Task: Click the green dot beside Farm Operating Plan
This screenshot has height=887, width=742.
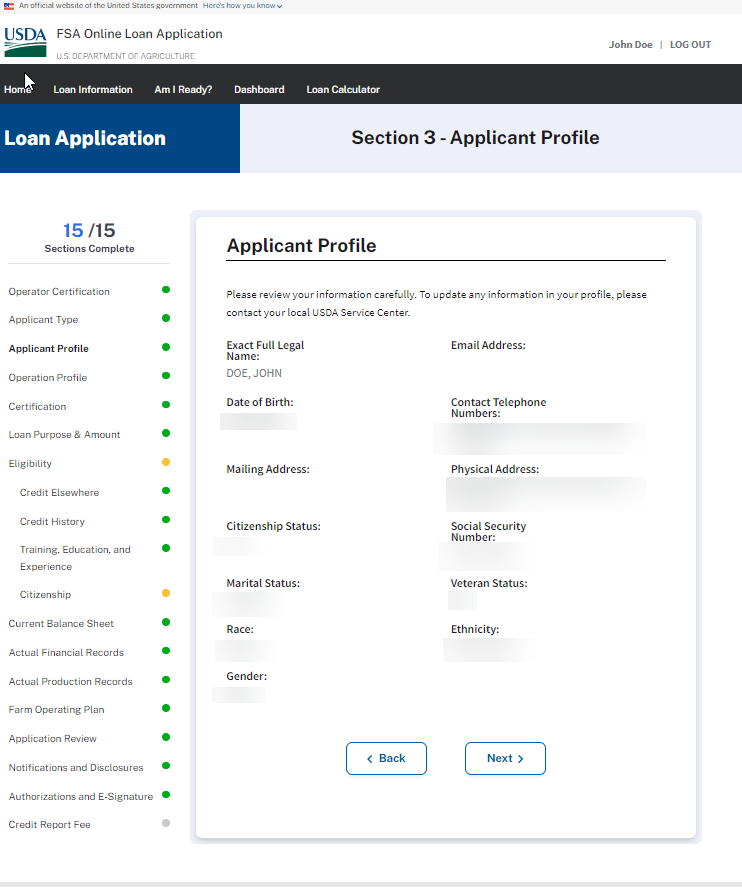Action: click(x=166, y=708)
